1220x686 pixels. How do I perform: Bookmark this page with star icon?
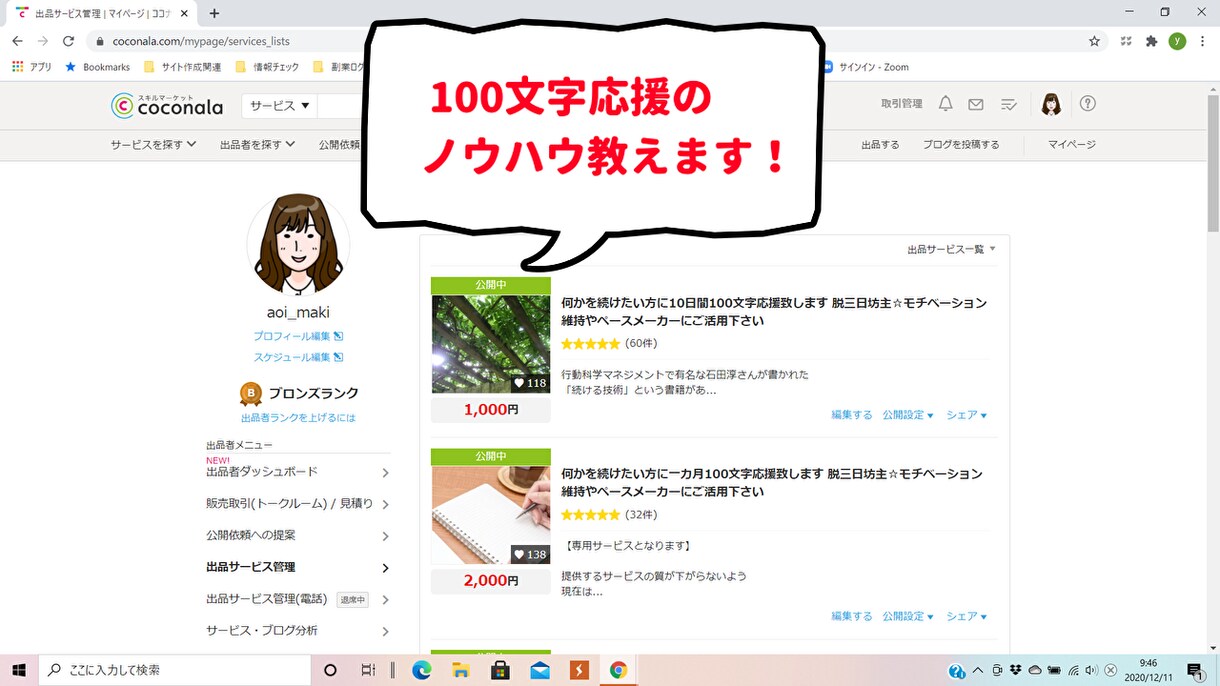pos(1094,41)
